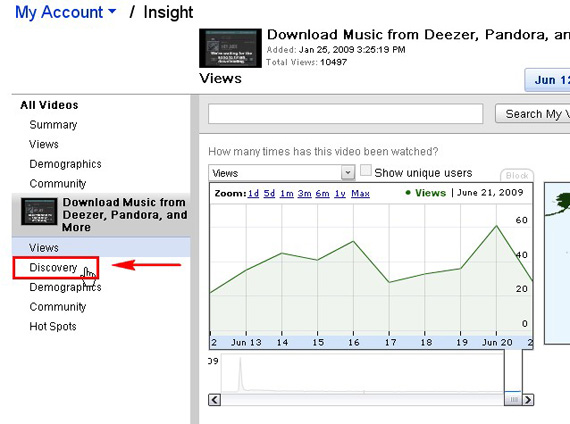Viewport: 570px width, 424px height.
Task: Set chart zoom to 3m
Action: 304,193
